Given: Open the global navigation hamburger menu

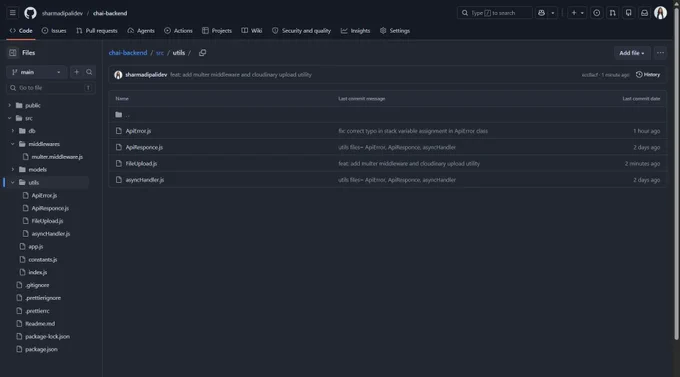Looking at the screenshot, I should tap(13, 13).
